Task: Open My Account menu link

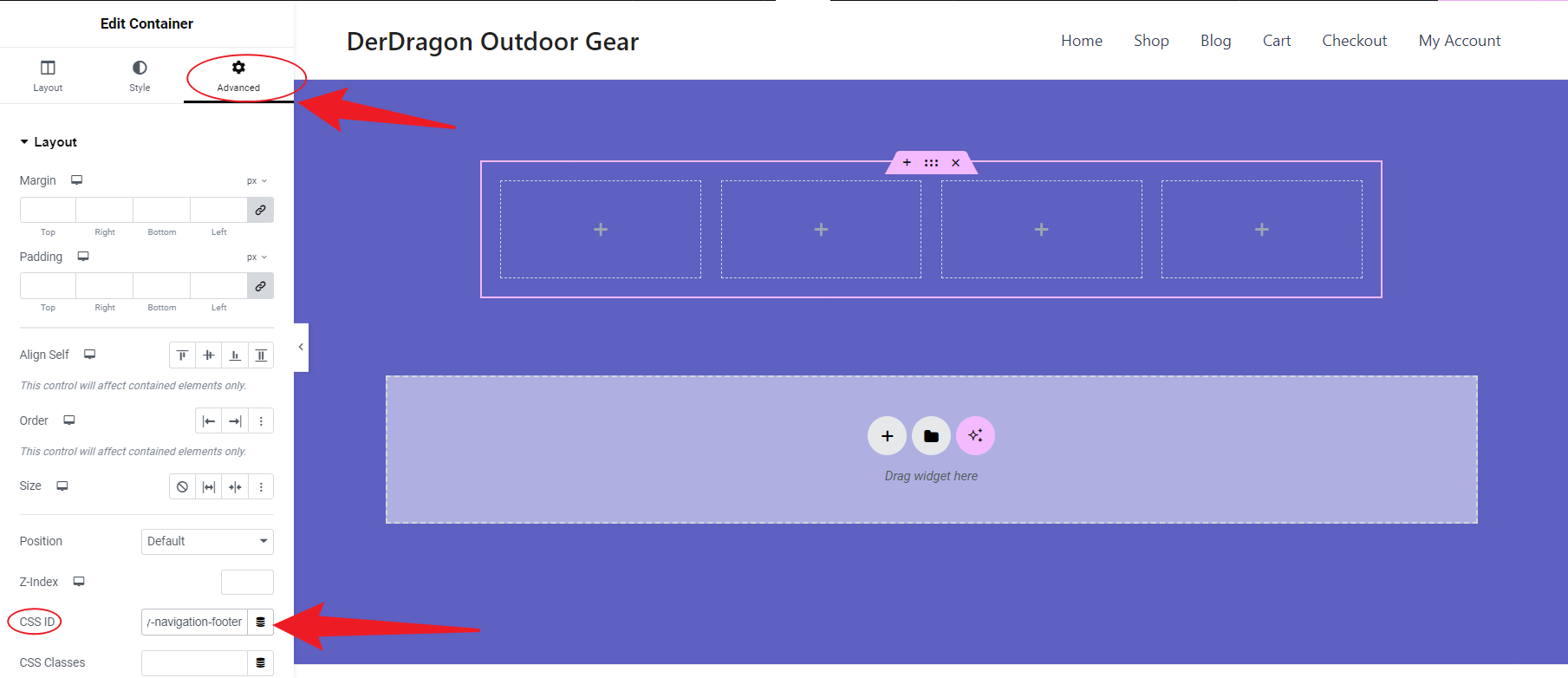Action: (x=1460, y=41)
